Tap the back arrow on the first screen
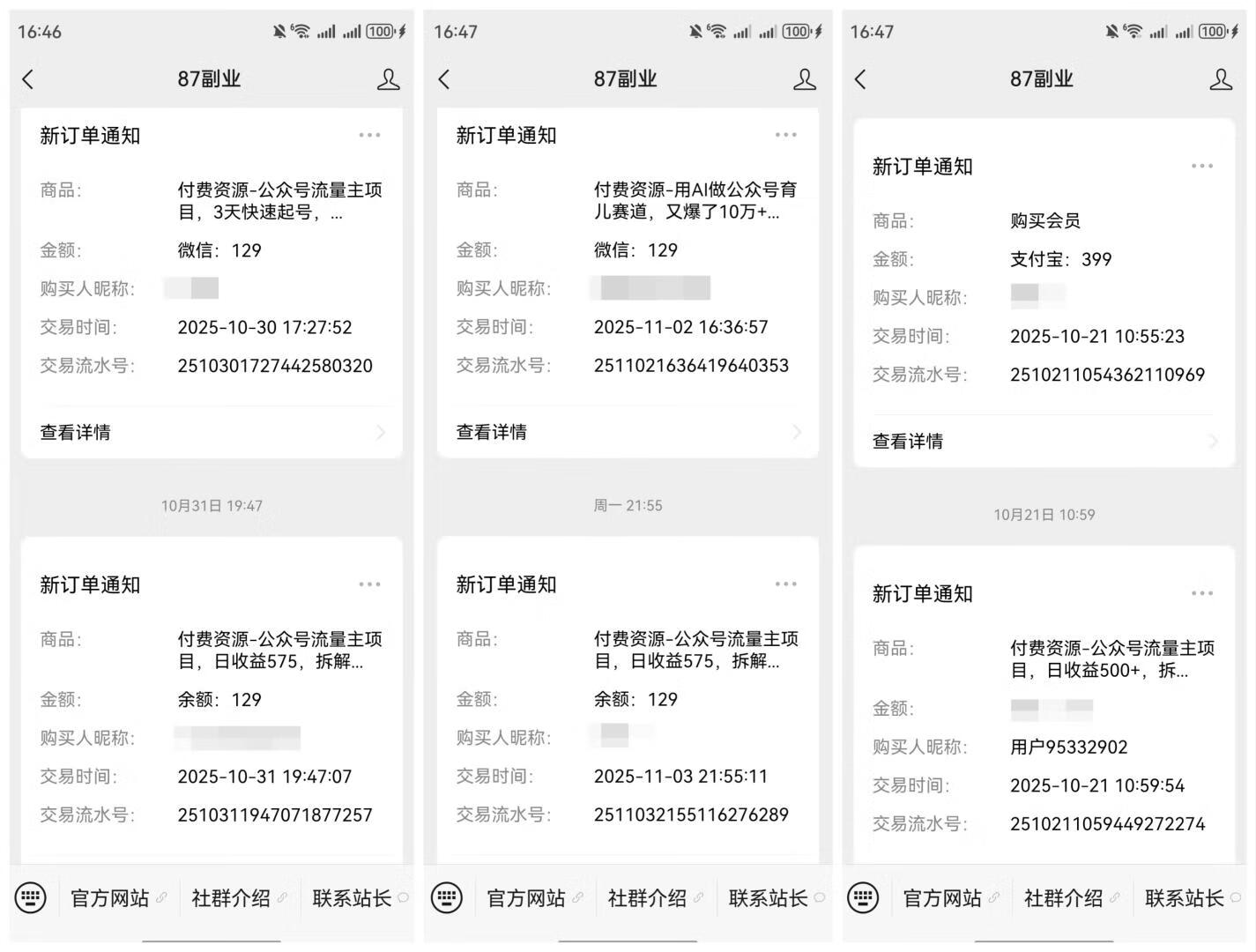 [27, 78]
